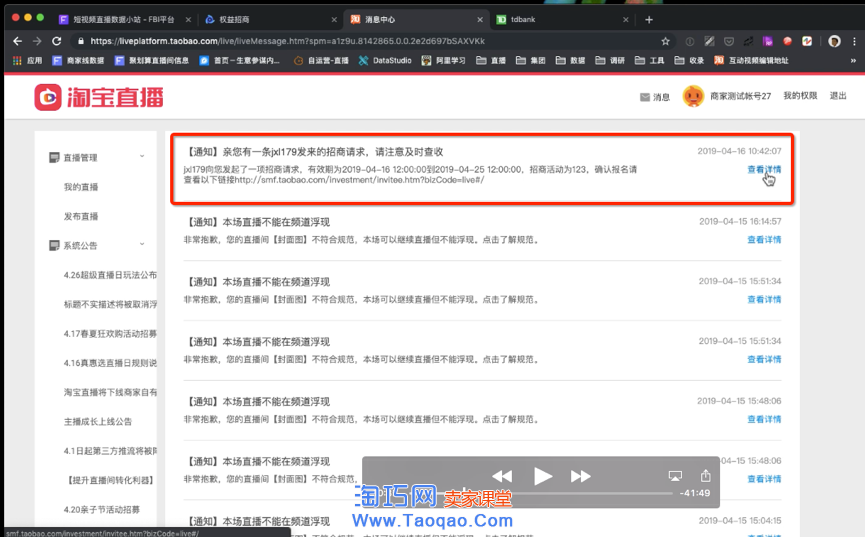The height and width of the screenshot is (537, 865).
Task: Open the 4.26超级直播日玩法公布 announcement
Action: pos(110,275)
